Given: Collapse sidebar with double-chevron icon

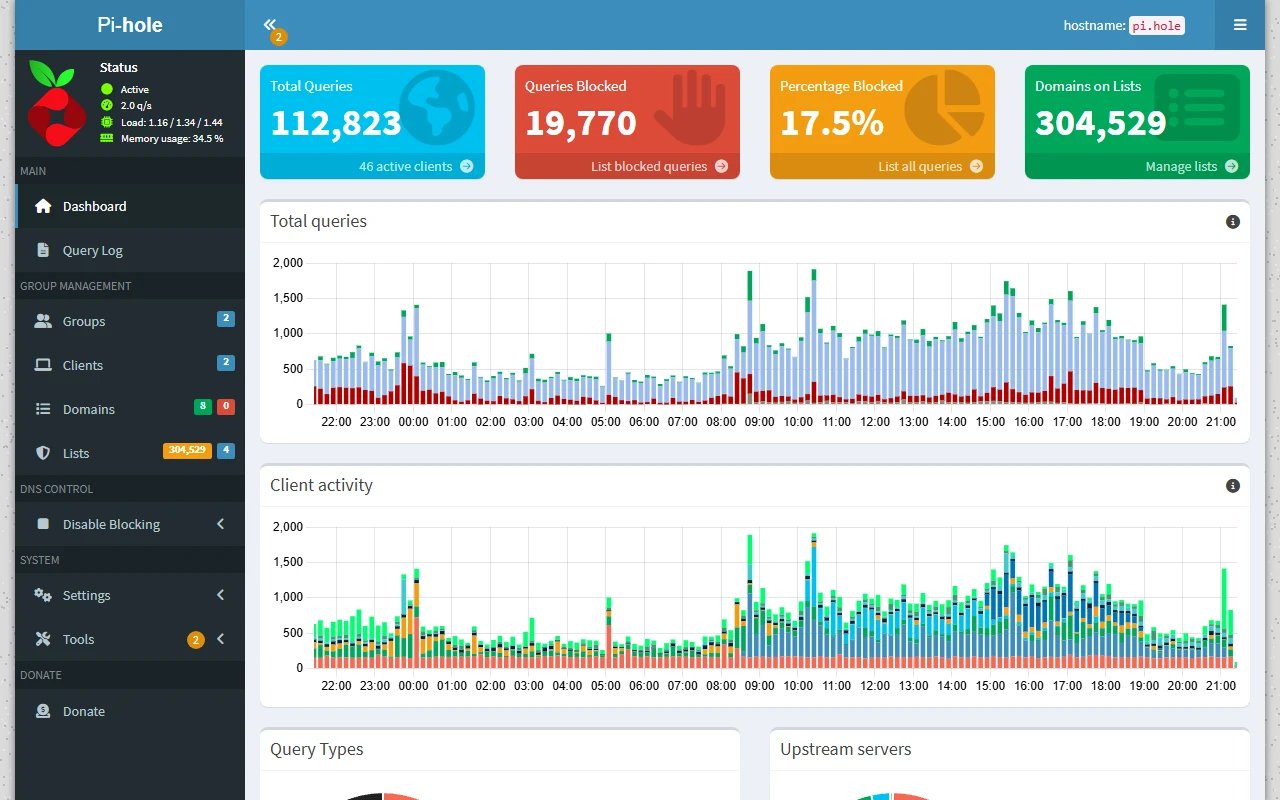Looking at the screenshot, I should click(x=270, y=24).
